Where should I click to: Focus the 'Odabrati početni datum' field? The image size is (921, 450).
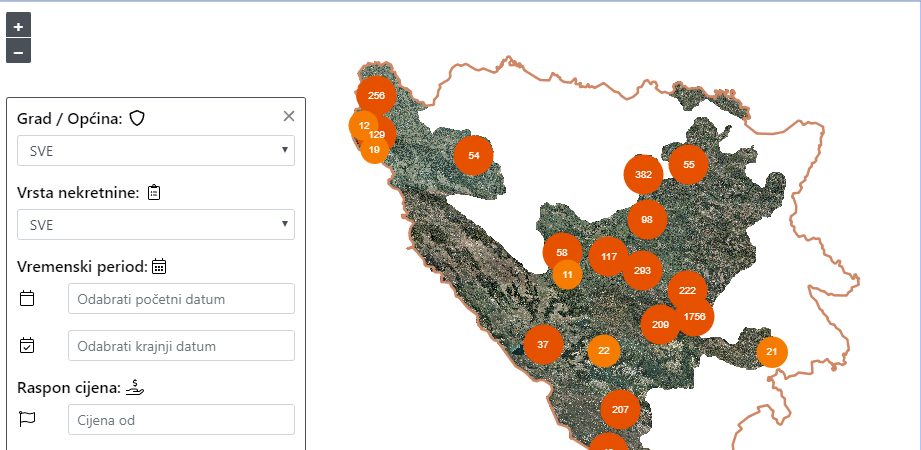[181, 299]
